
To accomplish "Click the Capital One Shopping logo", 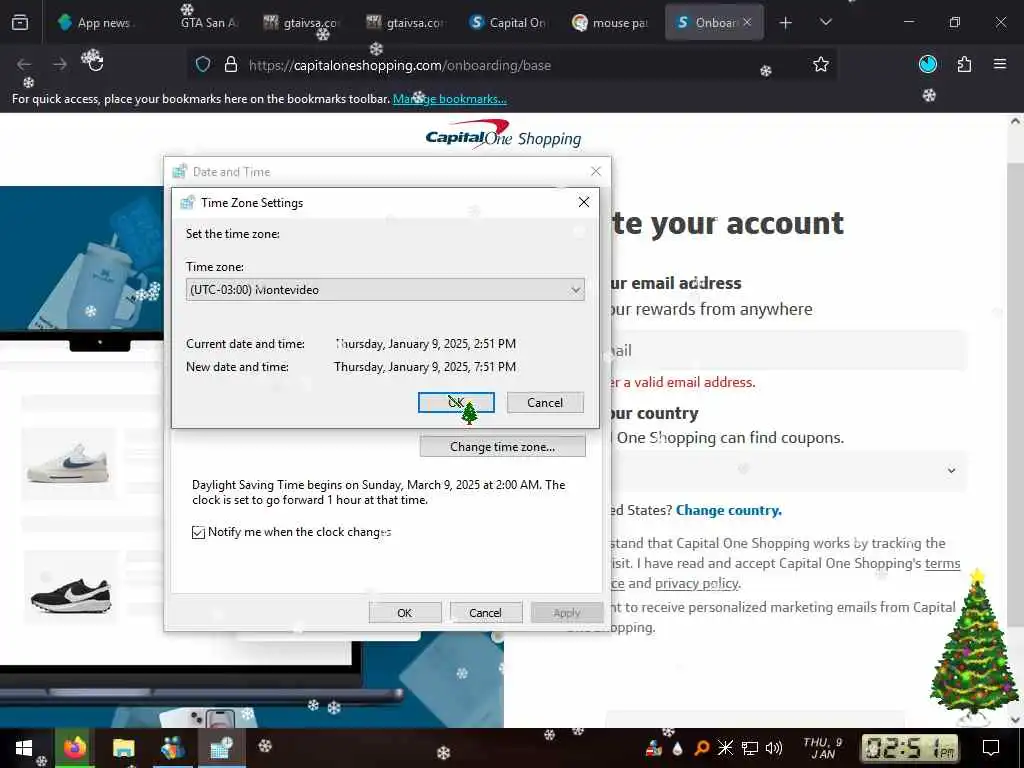I will coord(504,135).
